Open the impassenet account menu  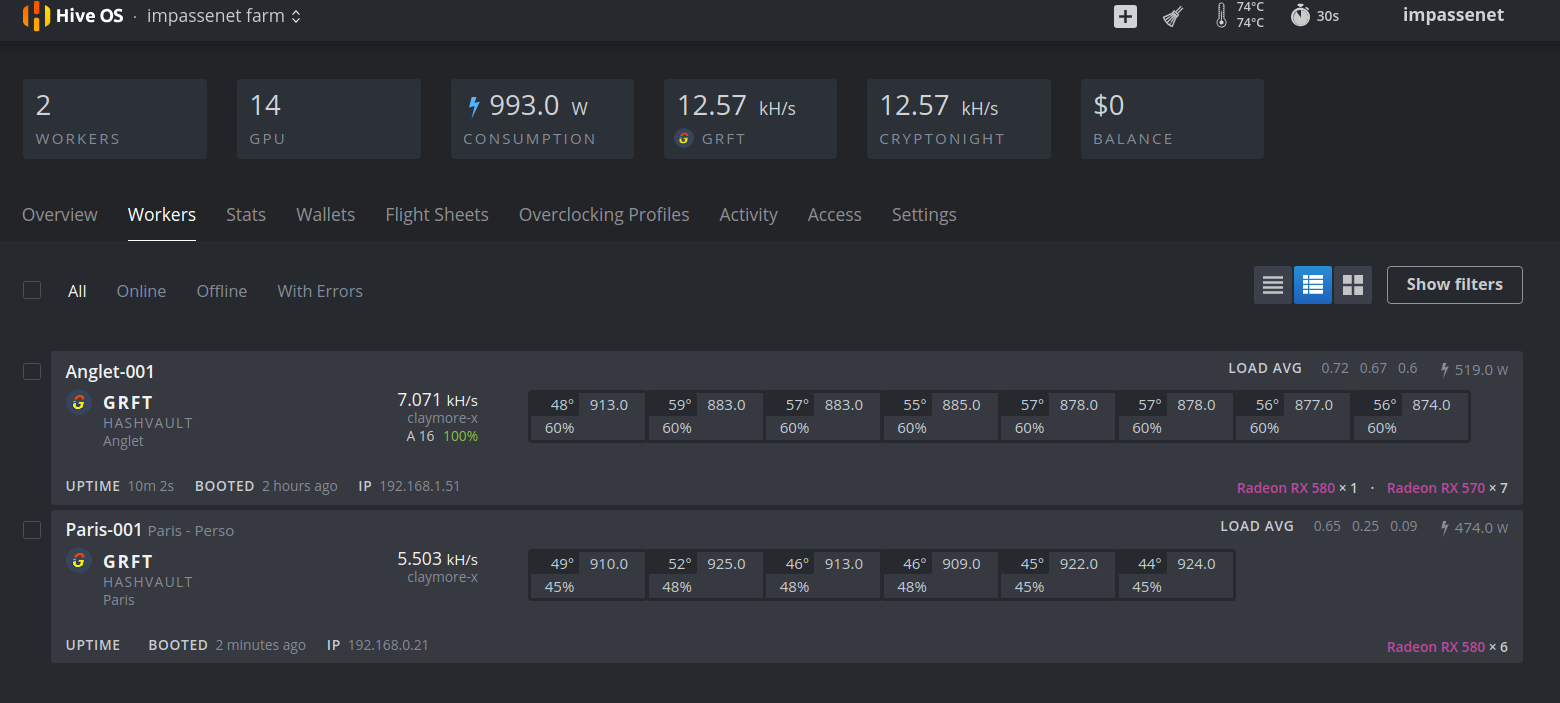(1453, 15)
